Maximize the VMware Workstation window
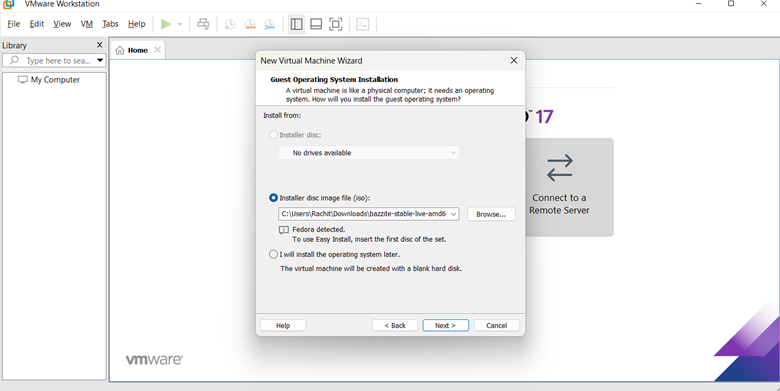This screenshot has height=391, width=780. 731,3
